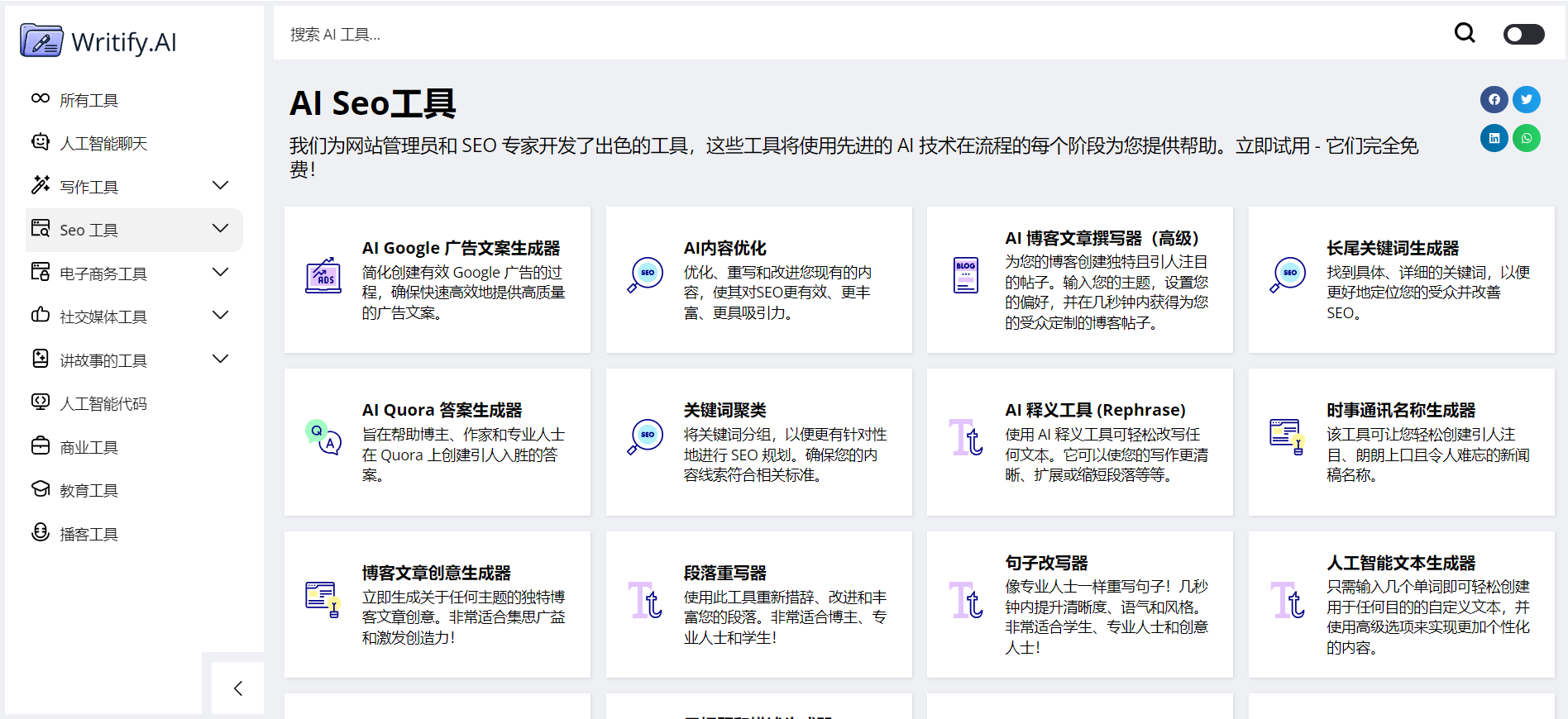
Task: Click the search magnifier icon
Action: coord(1465,33)
